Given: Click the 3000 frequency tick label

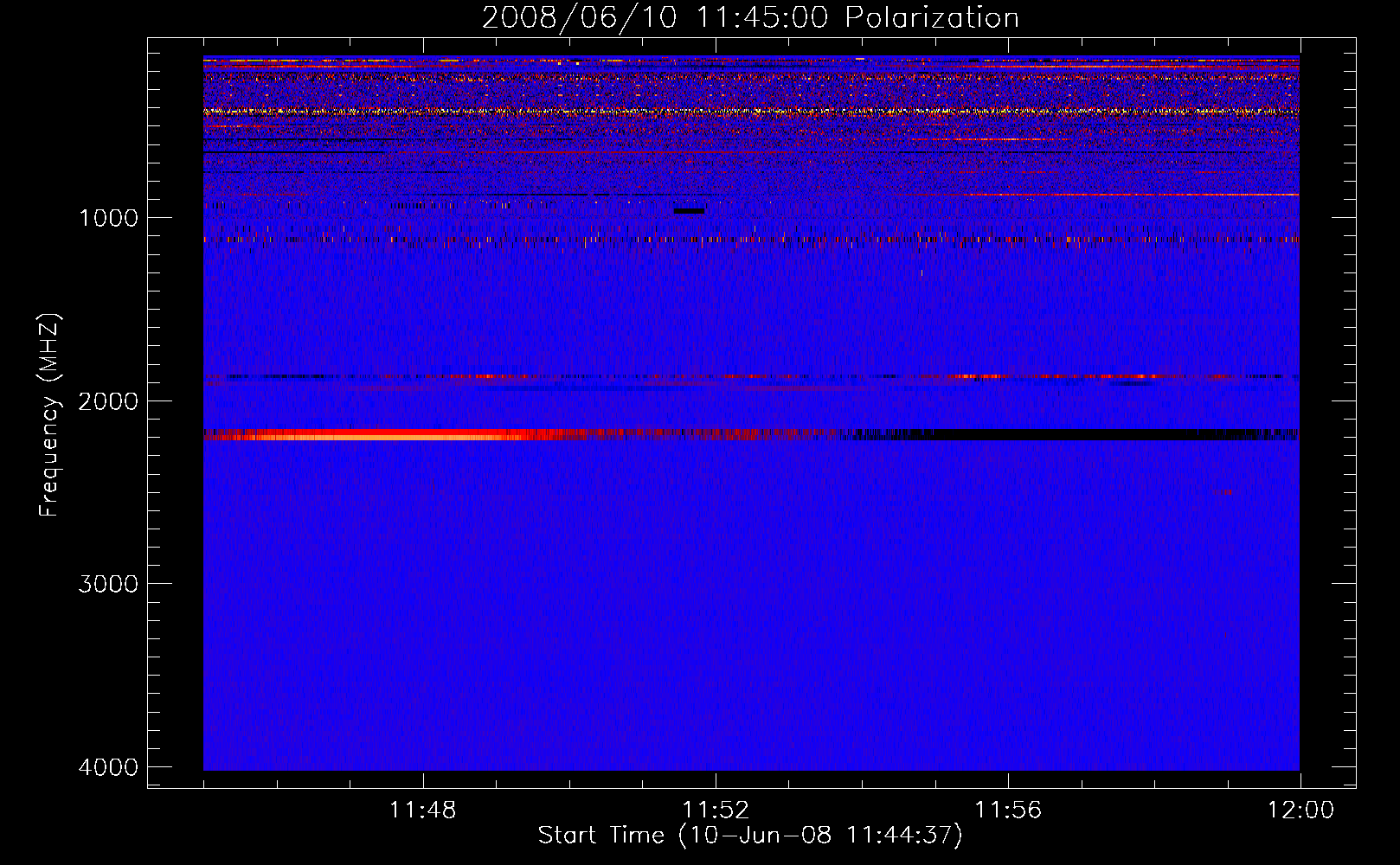Looking at the screenshot, I should point(107,583).
